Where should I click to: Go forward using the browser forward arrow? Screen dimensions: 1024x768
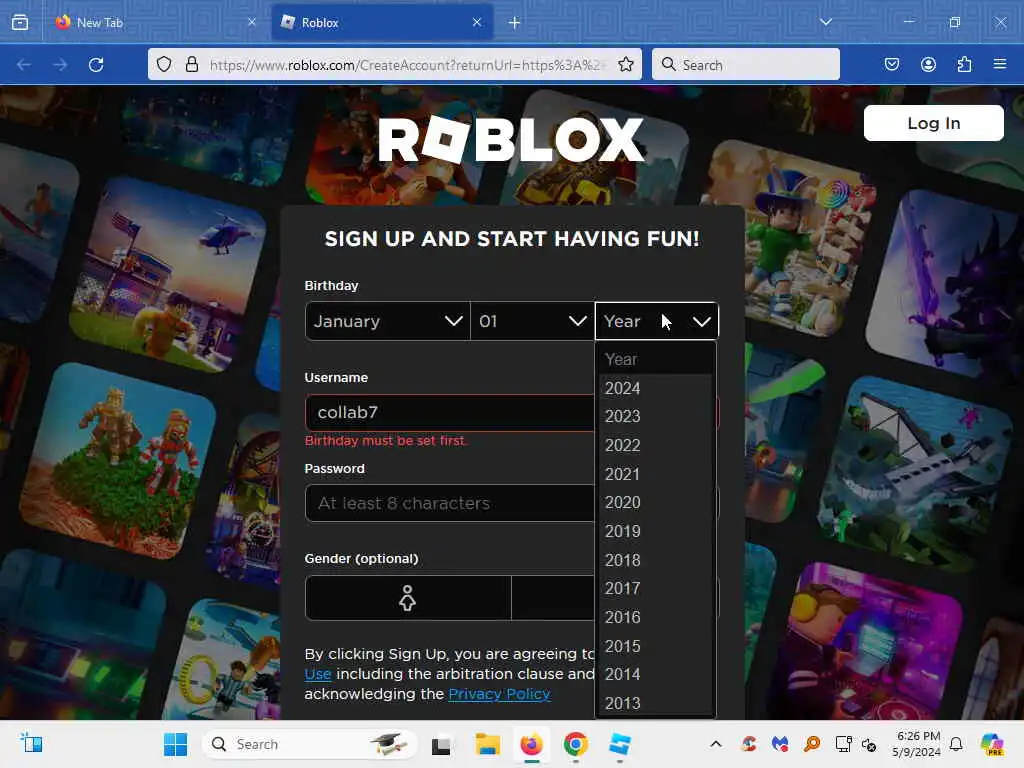click(60, 65)
